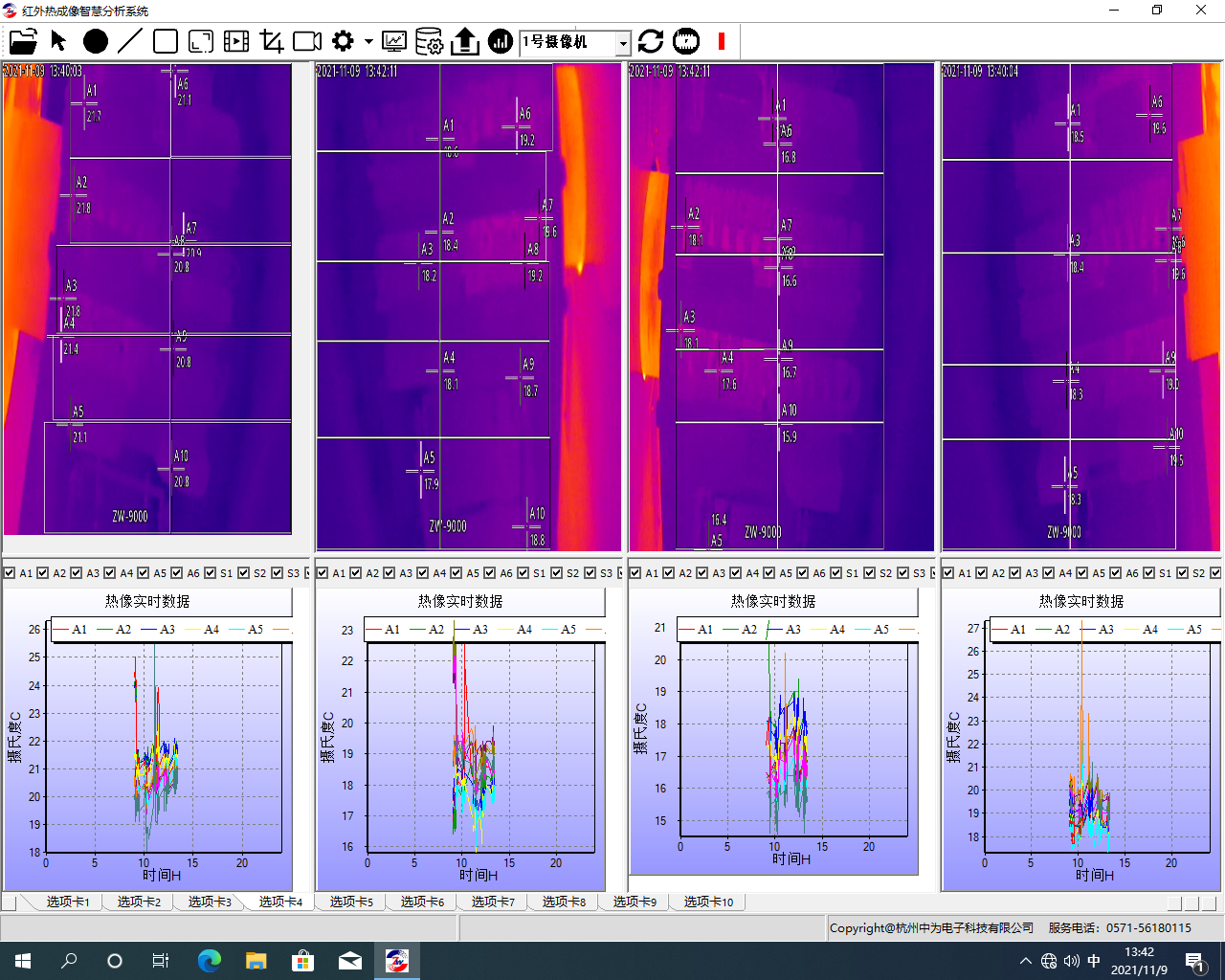Click the crop tool icon

tap(272, 41)
